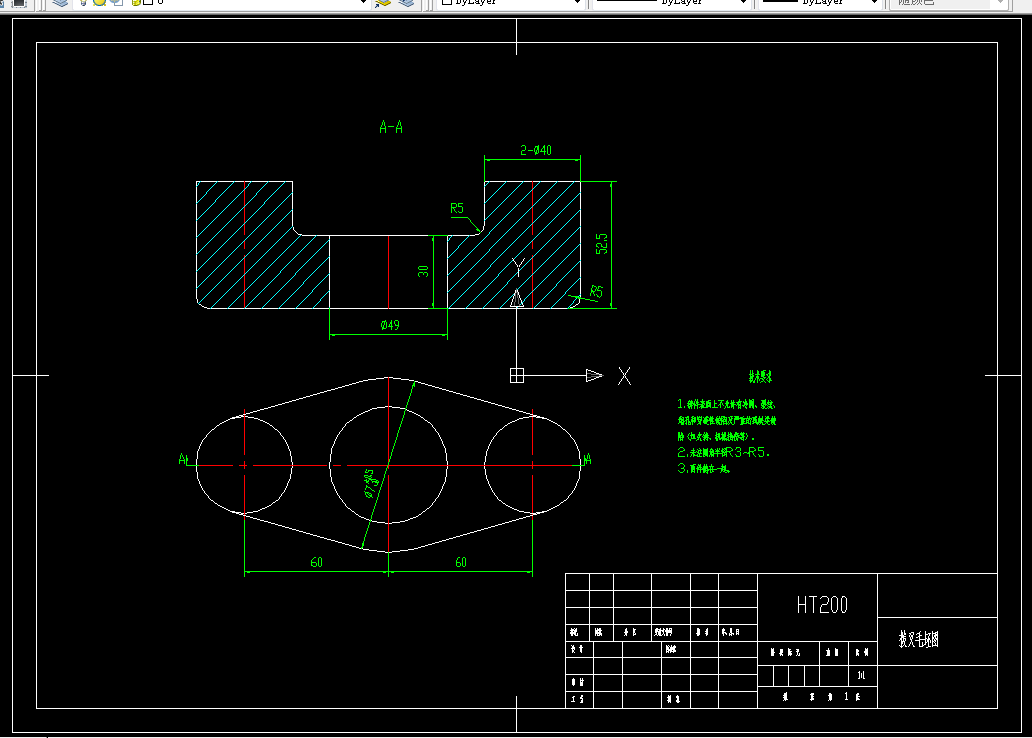Screen dimensions: 1032x738
Task: Select the HT200 material text
Action: click(x=822, y=605)
